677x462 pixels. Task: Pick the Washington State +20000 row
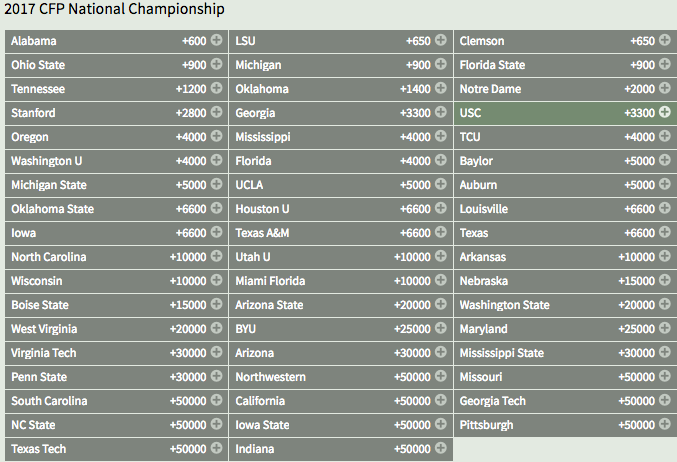pyautogui.click(x=565, y=305)
